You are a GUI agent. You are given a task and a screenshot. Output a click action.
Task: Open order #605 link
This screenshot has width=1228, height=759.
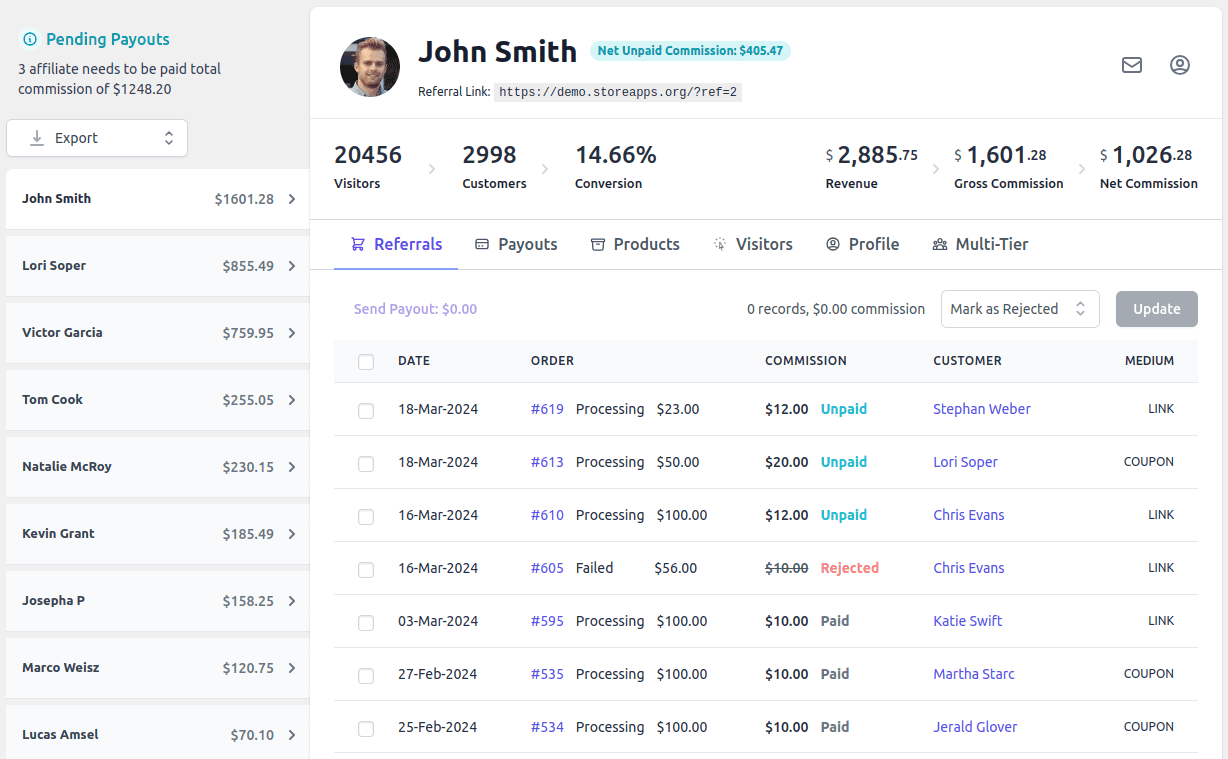click(547, 568)
